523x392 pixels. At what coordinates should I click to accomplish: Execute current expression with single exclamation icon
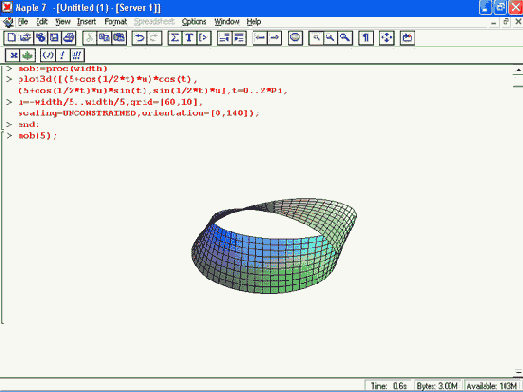pyautogui.click(x=62, y=55)
